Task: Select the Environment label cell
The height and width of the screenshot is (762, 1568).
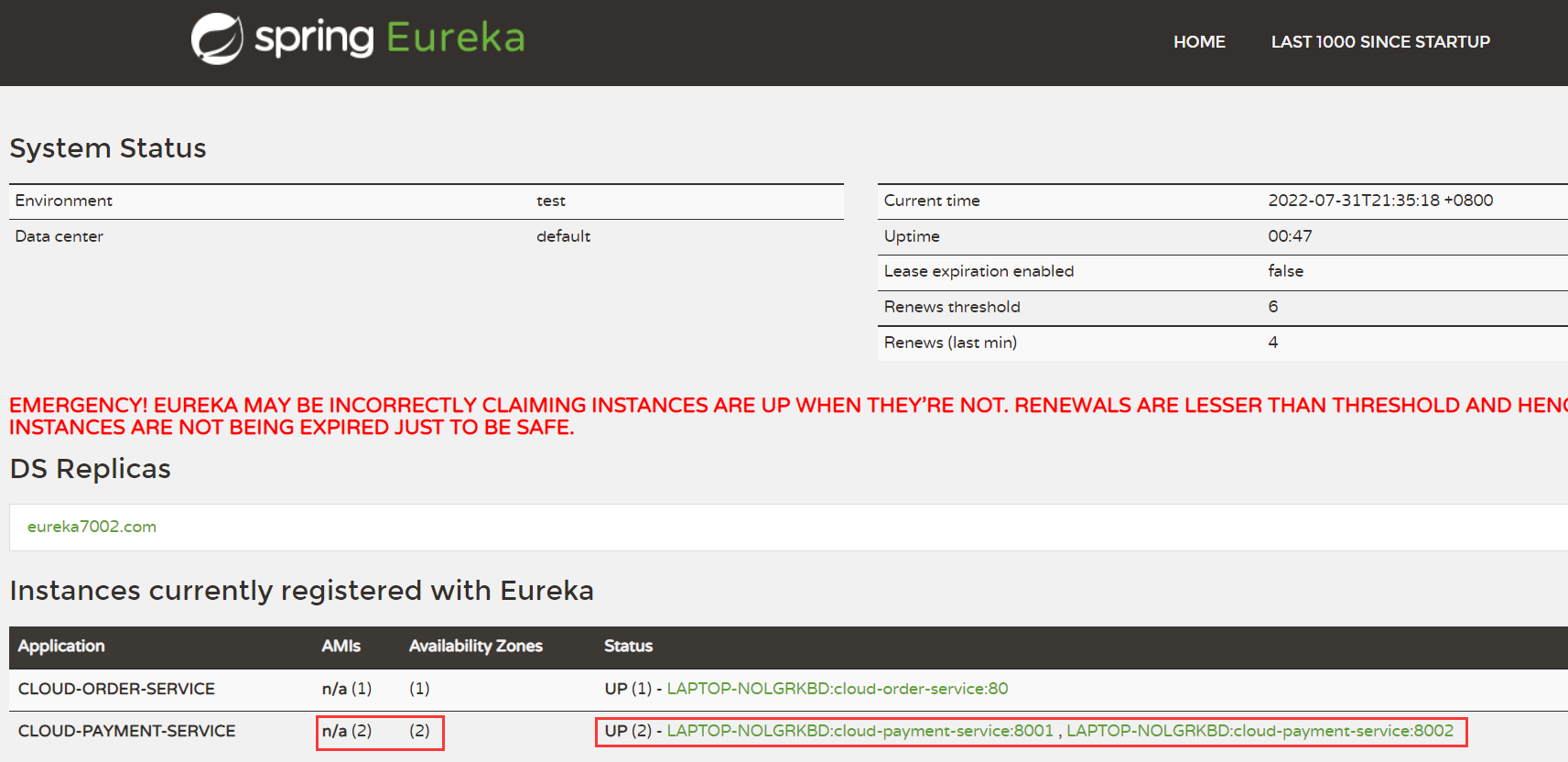Action: pyautogui.click(x=64, y=201)
